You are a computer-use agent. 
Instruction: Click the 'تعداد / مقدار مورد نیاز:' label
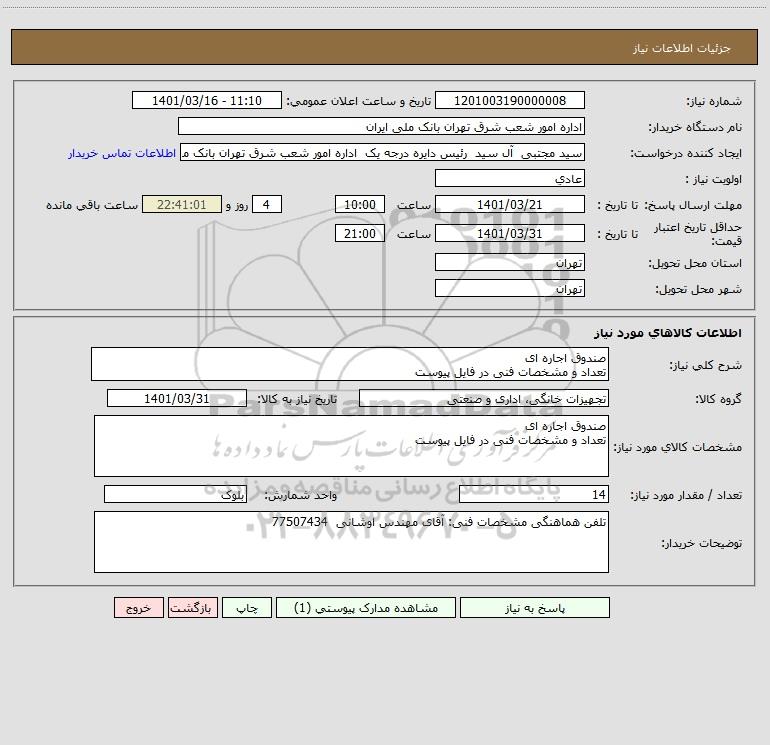686,495
